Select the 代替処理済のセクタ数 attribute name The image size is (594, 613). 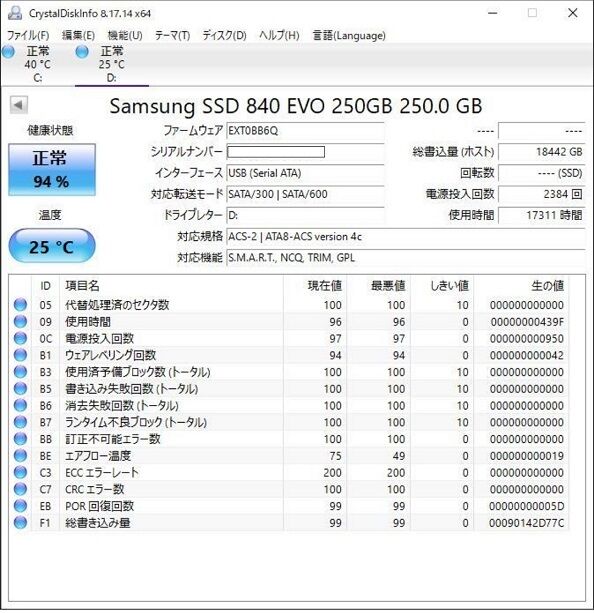coord(117,305)
